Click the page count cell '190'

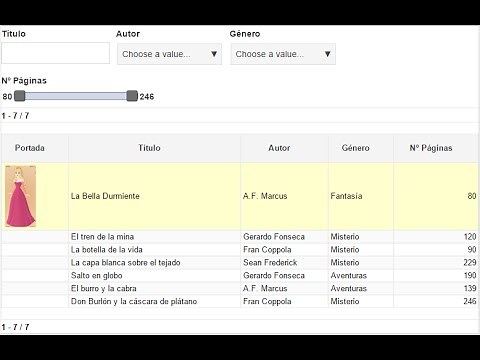(x=436, y=276)
